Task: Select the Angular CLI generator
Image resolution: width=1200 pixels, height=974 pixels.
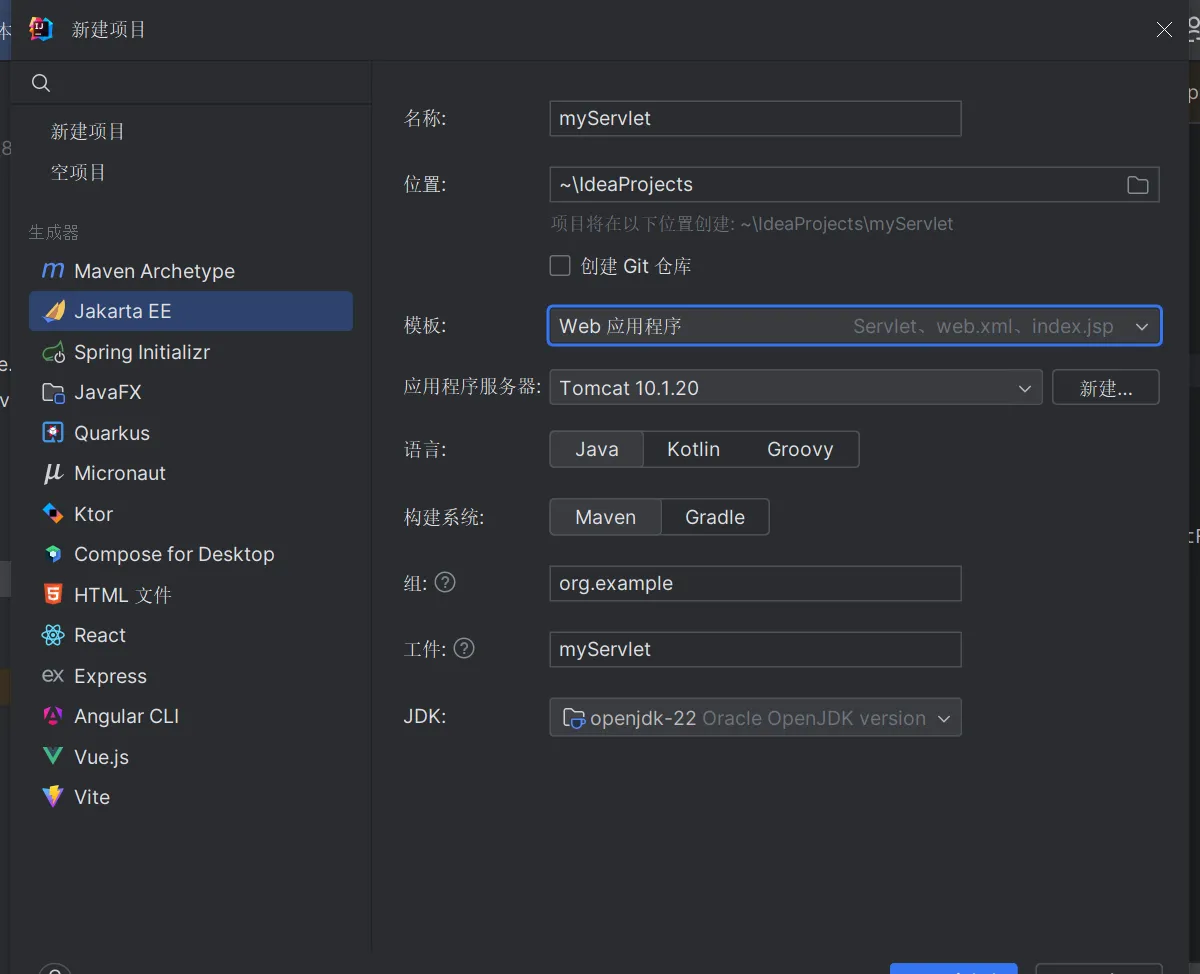Action: point(191,716)
